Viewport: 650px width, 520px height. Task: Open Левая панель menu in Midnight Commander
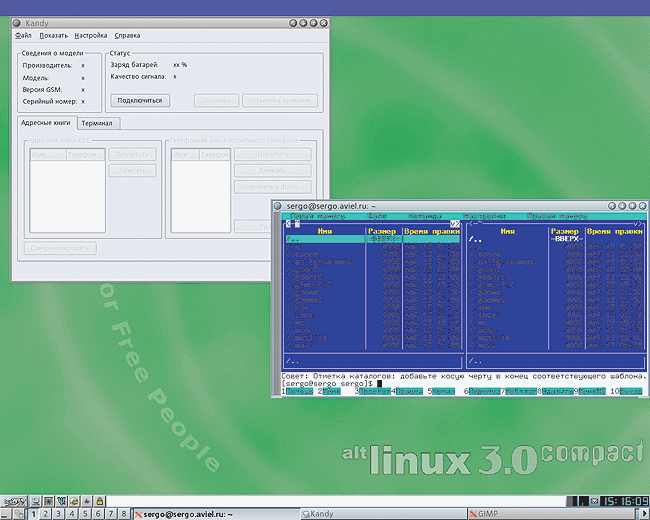(x=318, y=216)
